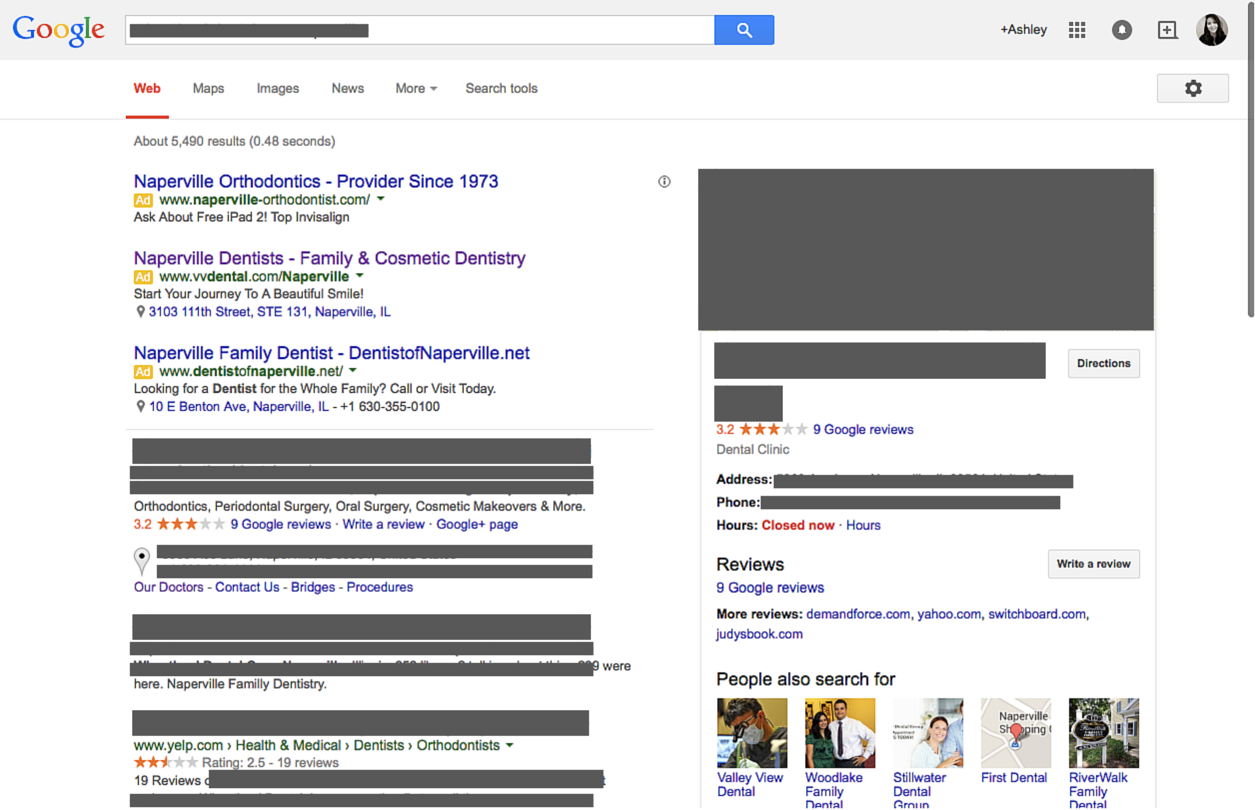Open the yahoo.com reviews link

(949, 614)
